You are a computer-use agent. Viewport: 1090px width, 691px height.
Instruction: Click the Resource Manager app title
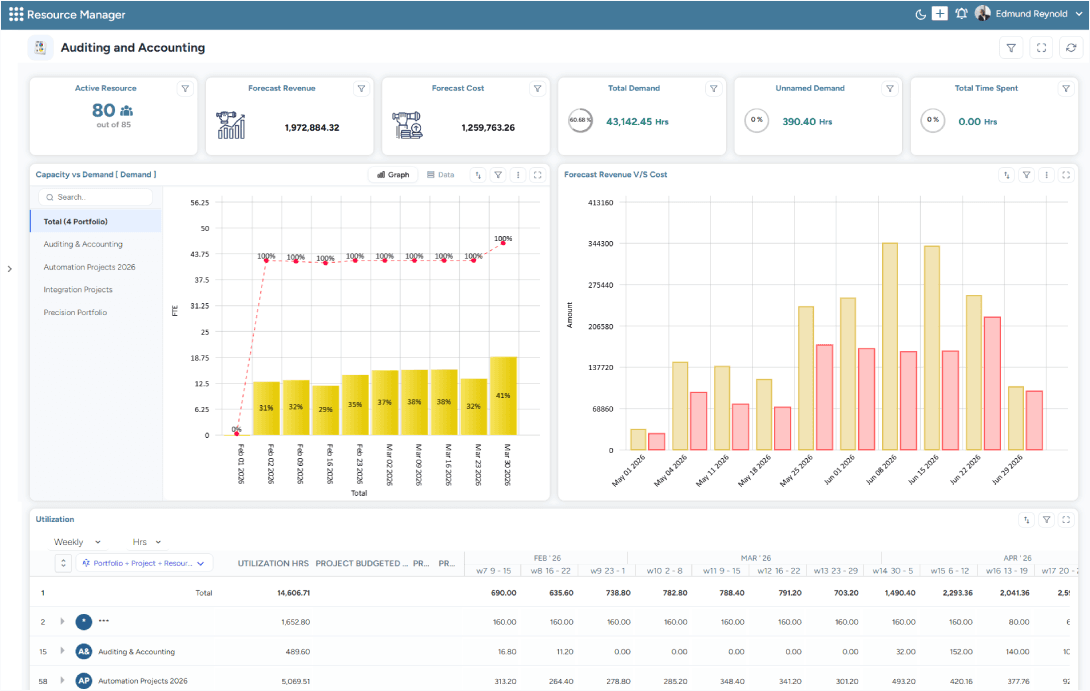[76, 15]
